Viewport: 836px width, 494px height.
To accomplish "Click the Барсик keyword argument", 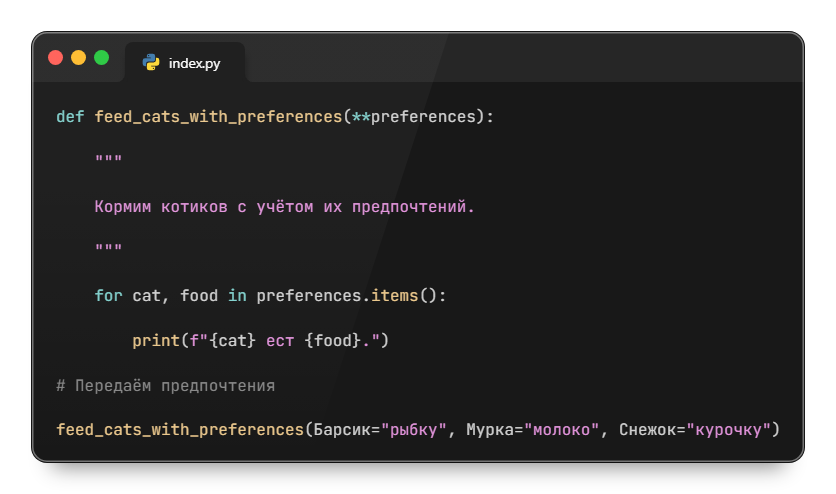I will click(341, 430).
